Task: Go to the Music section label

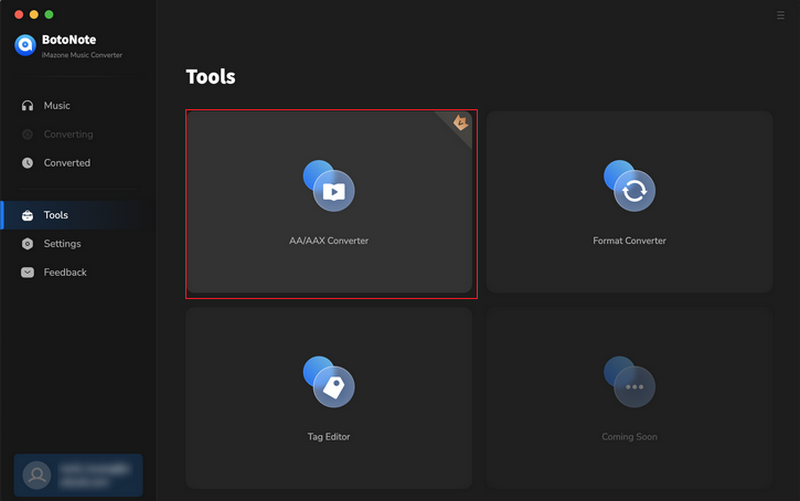Action: pyautogui.click(x=57, y=106)
